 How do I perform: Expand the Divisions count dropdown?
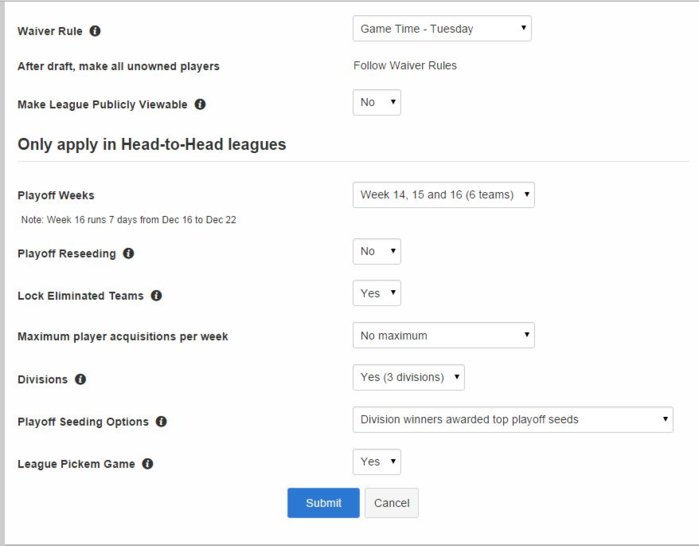pos(408,377)
